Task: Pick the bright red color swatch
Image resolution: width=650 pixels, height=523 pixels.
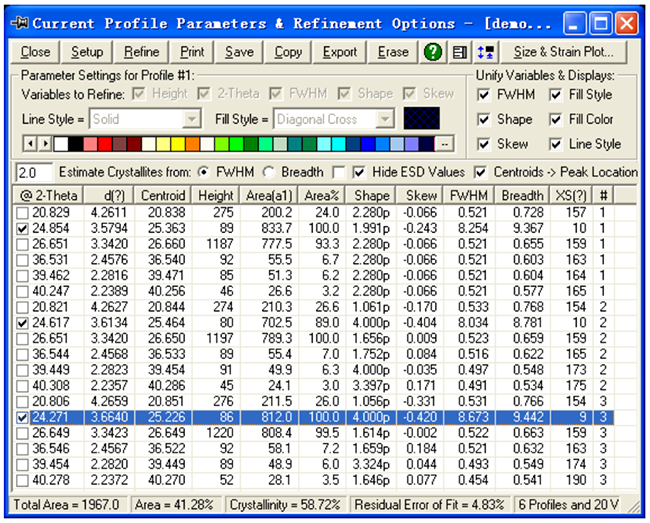Action: pyautogui.click(x=105, y=144)
